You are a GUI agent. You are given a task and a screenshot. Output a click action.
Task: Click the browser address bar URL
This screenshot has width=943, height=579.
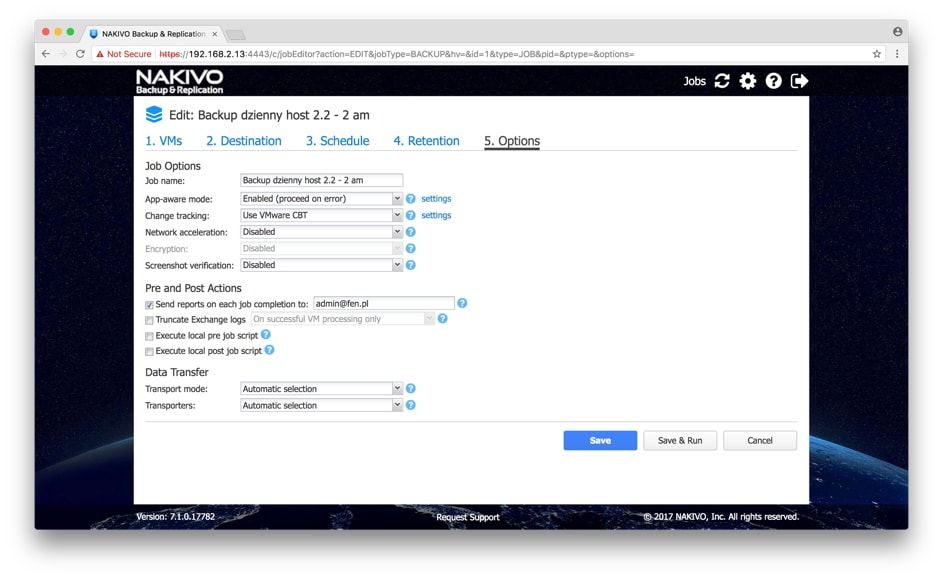click(x=396, y=54)
